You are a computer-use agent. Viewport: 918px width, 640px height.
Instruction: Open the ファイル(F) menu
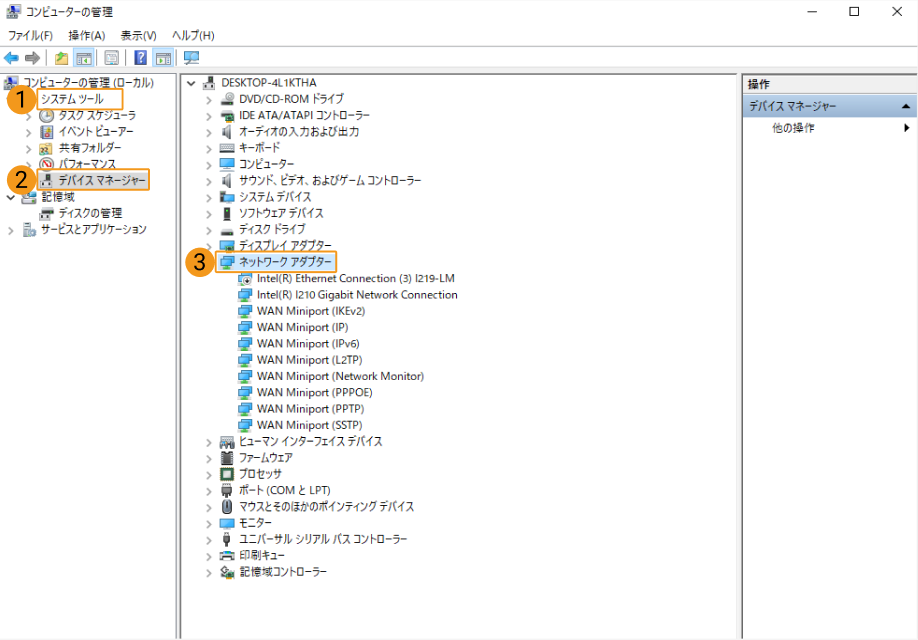coord(30,35)
